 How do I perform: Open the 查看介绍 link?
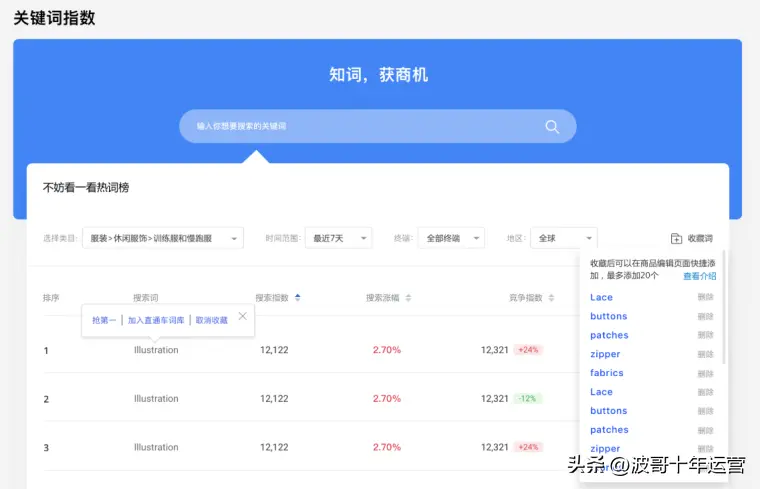pos(700,276)
